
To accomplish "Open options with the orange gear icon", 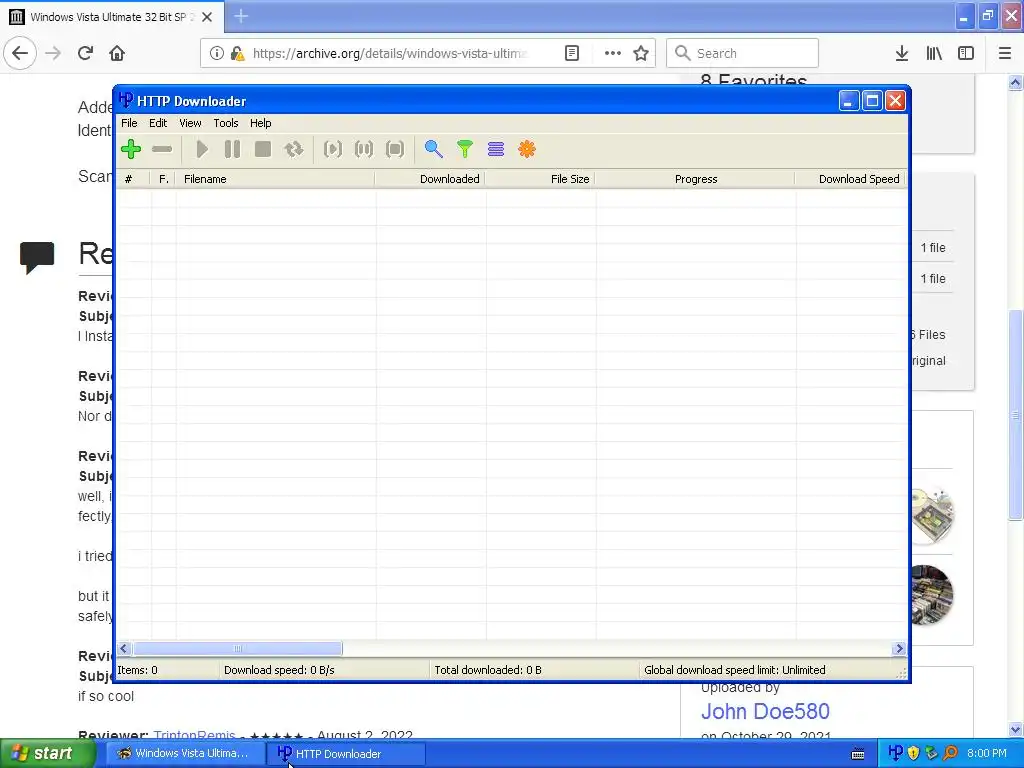I will click(527, 150).
